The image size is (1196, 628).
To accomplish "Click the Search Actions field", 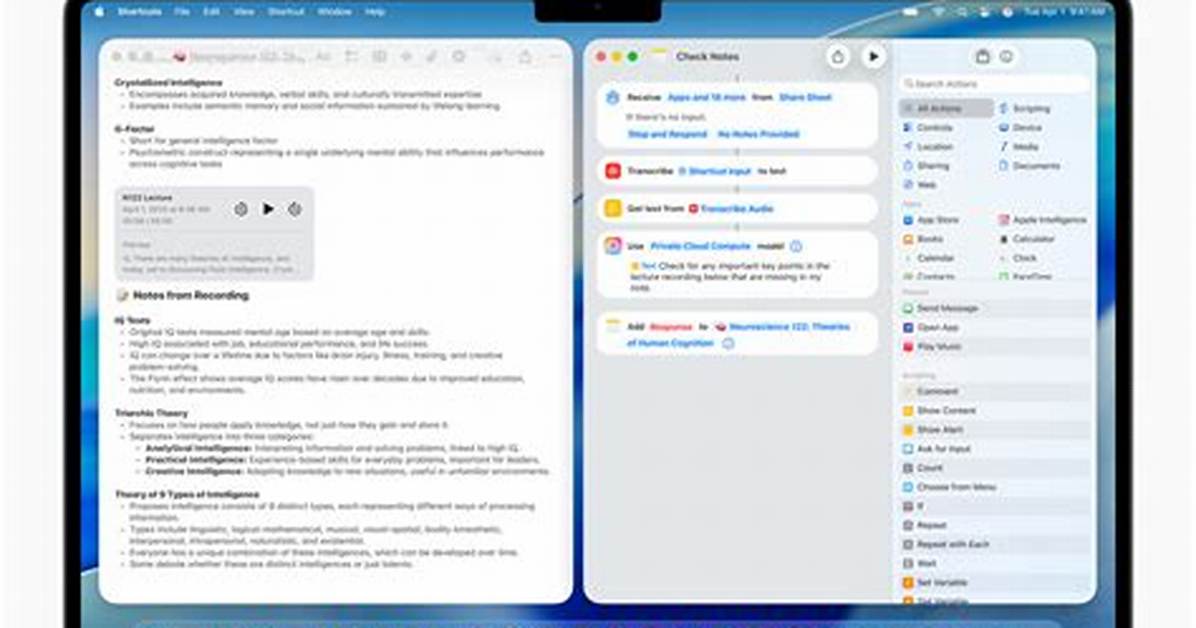I will click(995, 83).
